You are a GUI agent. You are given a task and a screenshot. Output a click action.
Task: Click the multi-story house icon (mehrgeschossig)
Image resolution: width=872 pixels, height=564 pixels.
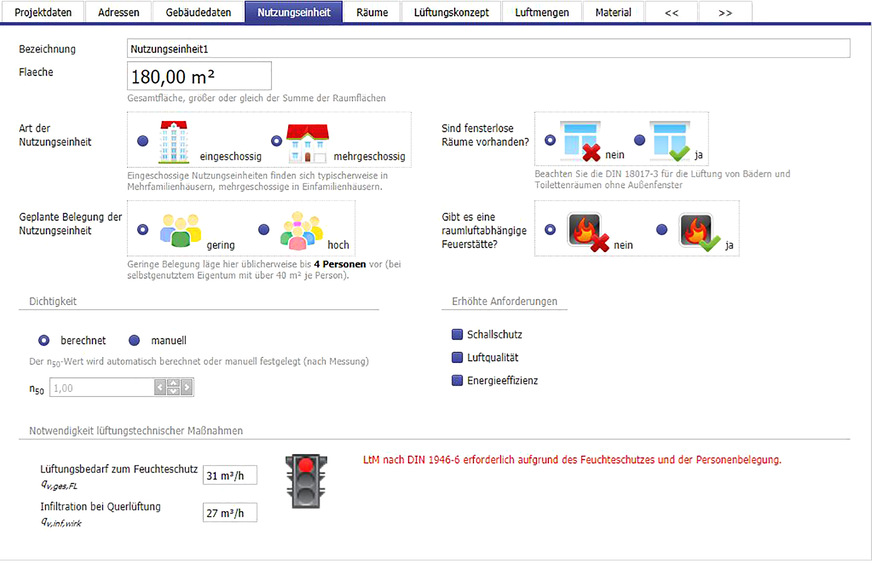point(308,143)
